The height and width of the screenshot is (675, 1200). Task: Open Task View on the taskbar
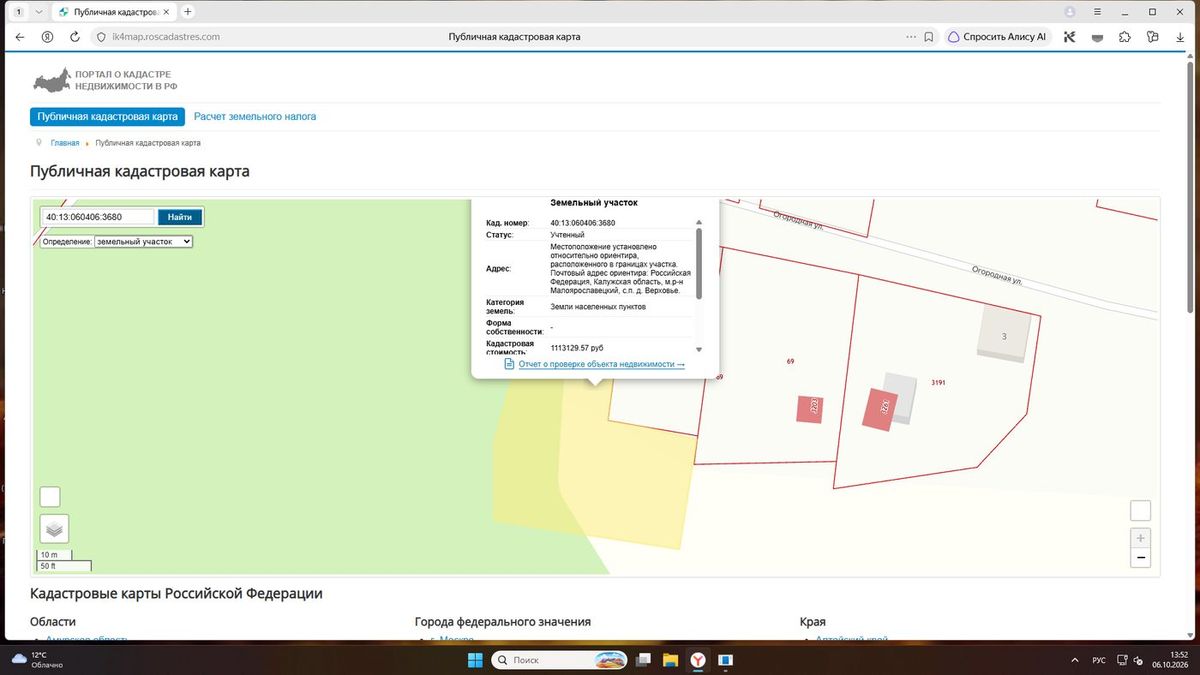point(644,660)
